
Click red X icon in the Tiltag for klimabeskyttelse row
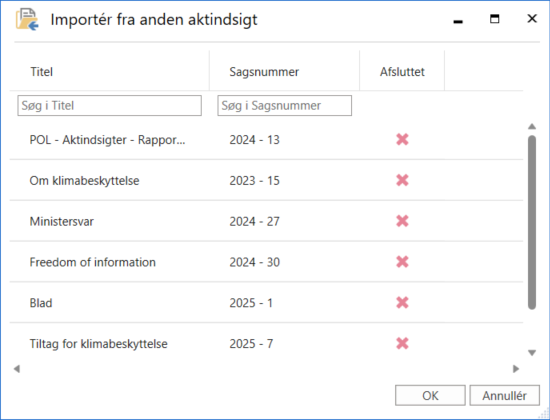point(402,343)
